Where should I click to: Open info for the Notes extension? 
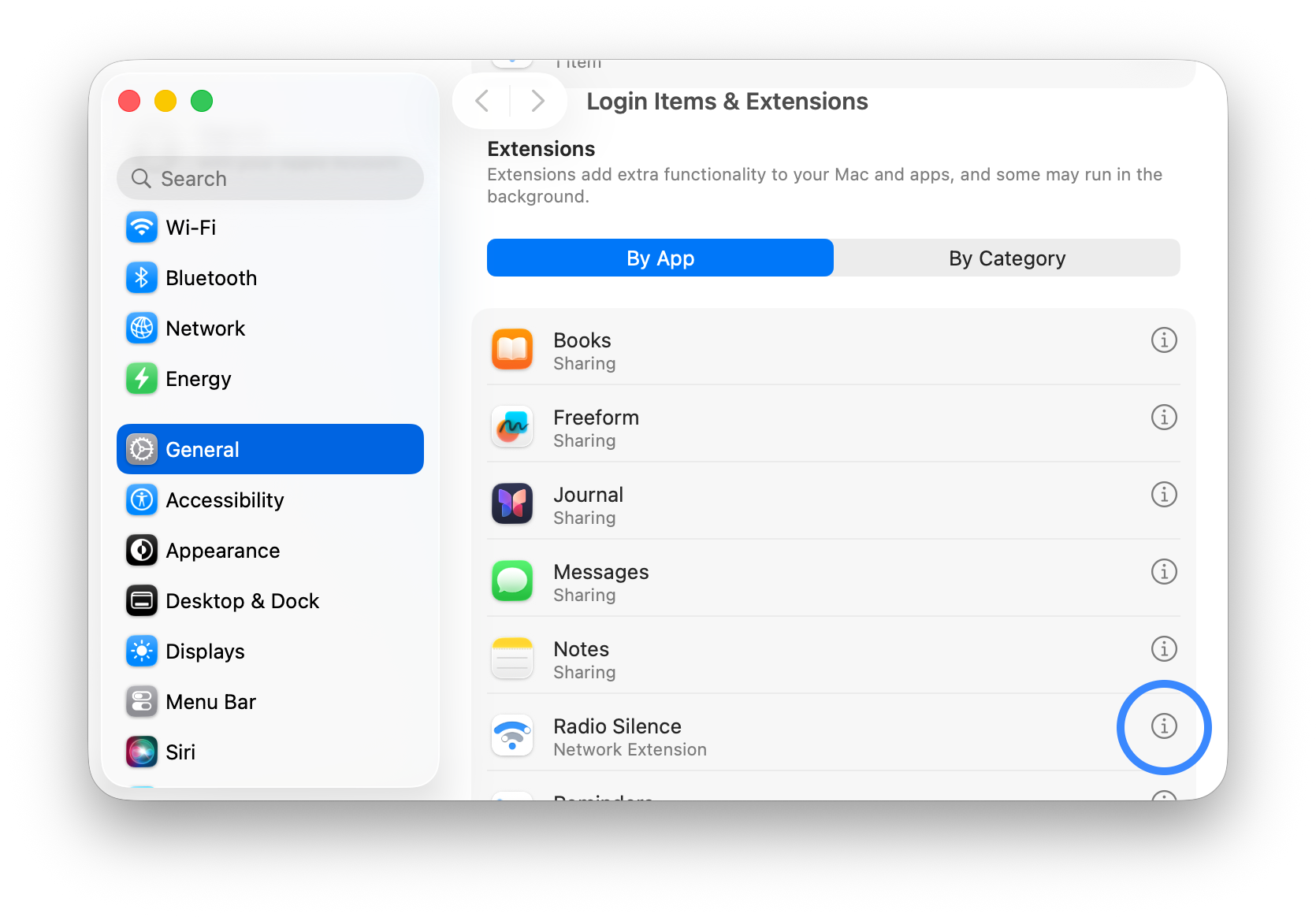coord(1164,648)
